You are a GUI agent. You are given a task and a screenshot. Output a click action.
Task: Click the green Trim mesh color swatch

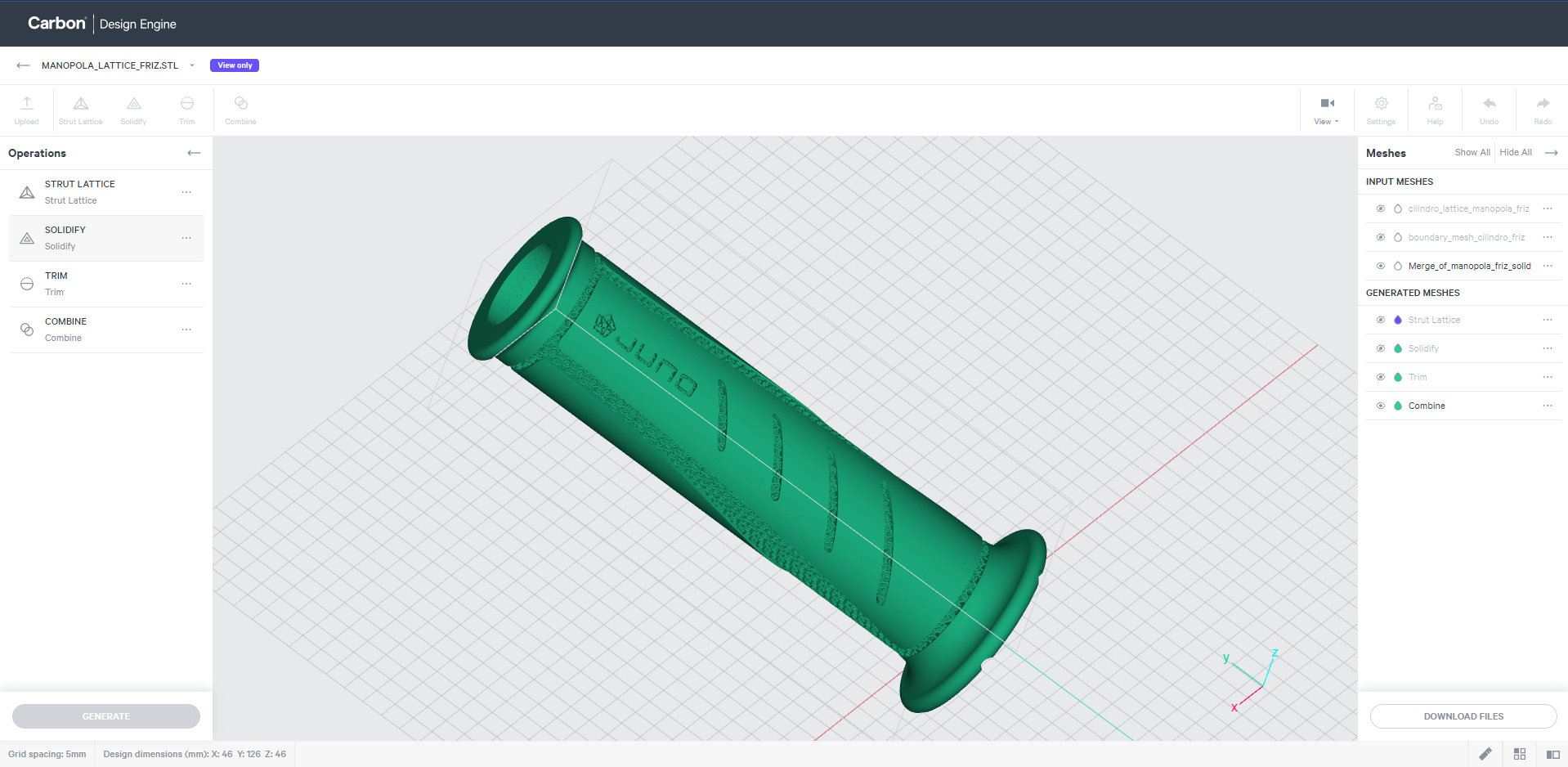click(x=1398, y=377)
